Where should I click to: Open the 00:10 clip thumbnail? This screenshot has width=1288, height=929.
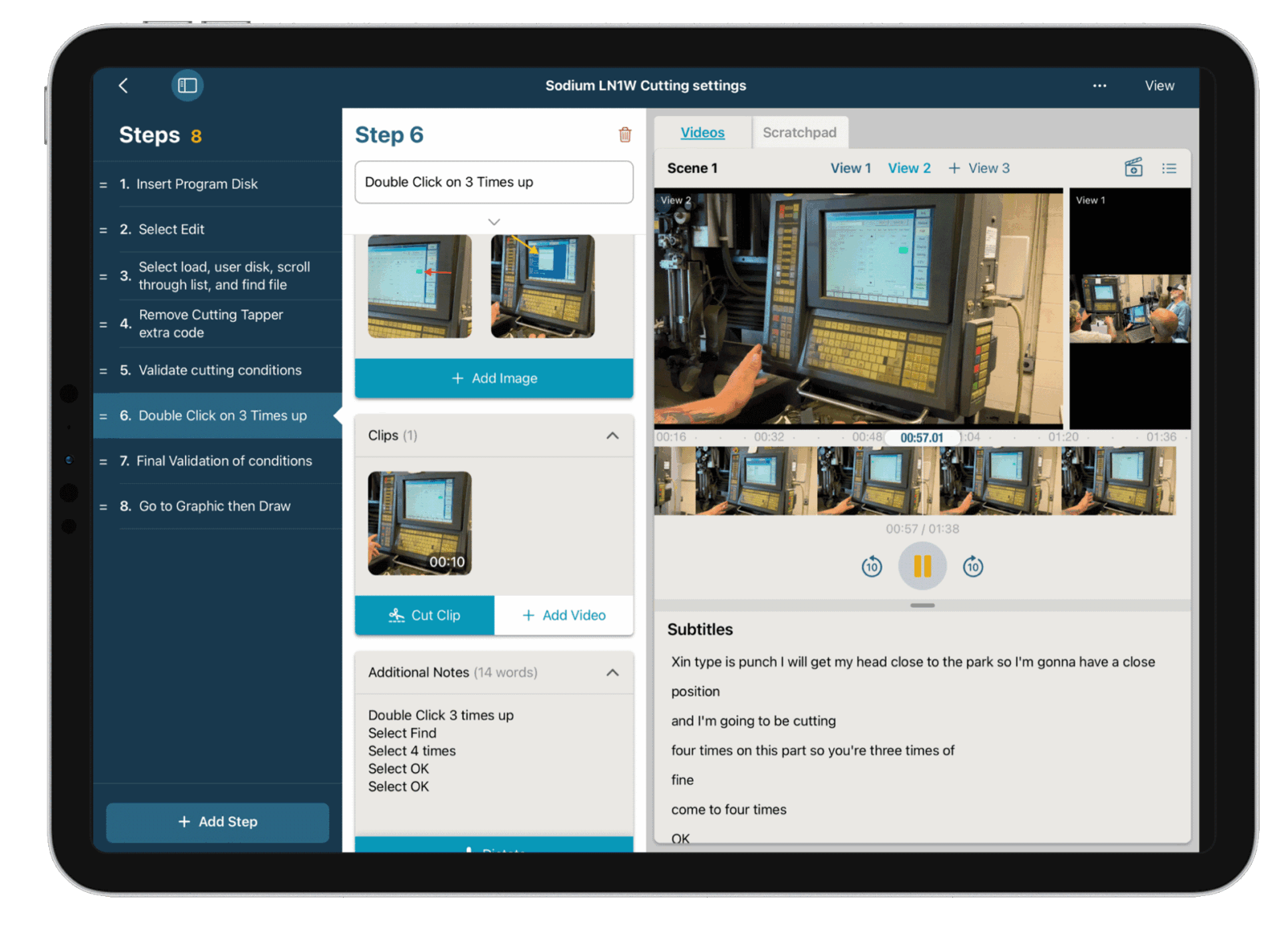point(419,522)
